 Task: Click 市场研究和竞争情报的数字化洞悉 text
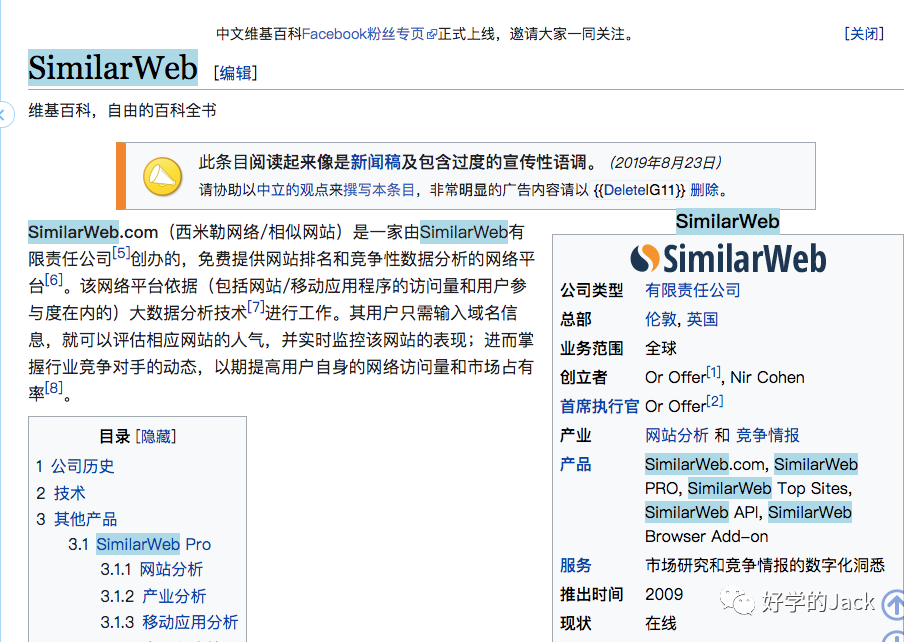click(x=764, y=565)
